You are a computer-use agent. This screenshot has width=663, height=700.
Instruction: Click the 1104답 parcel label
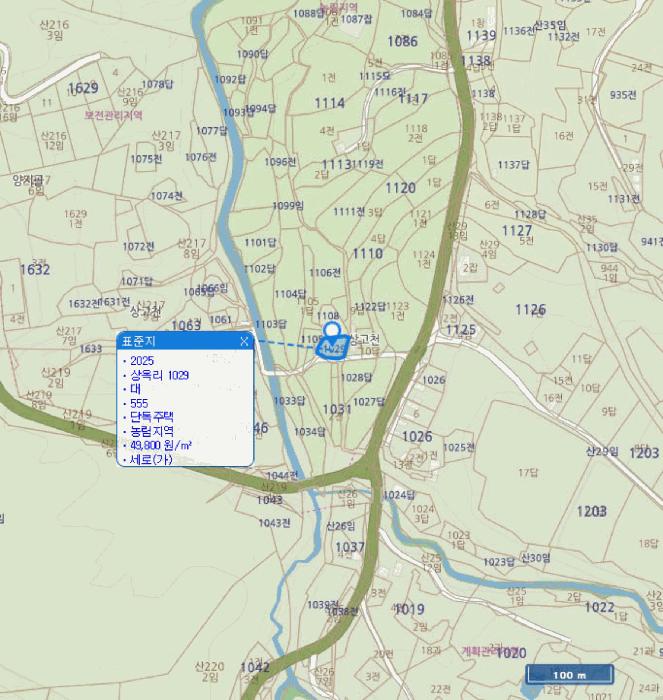click(x=290, y=294)
